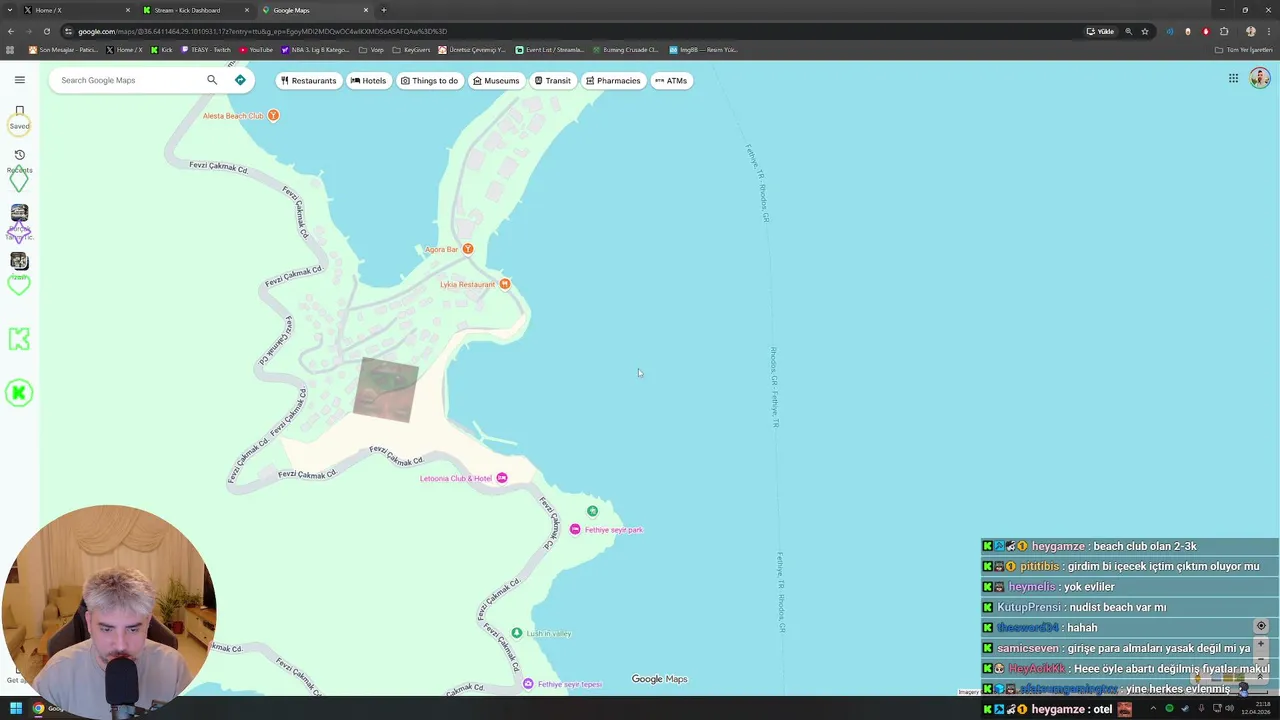Click Lykia Restaurant map pin

tap(505, 284)
